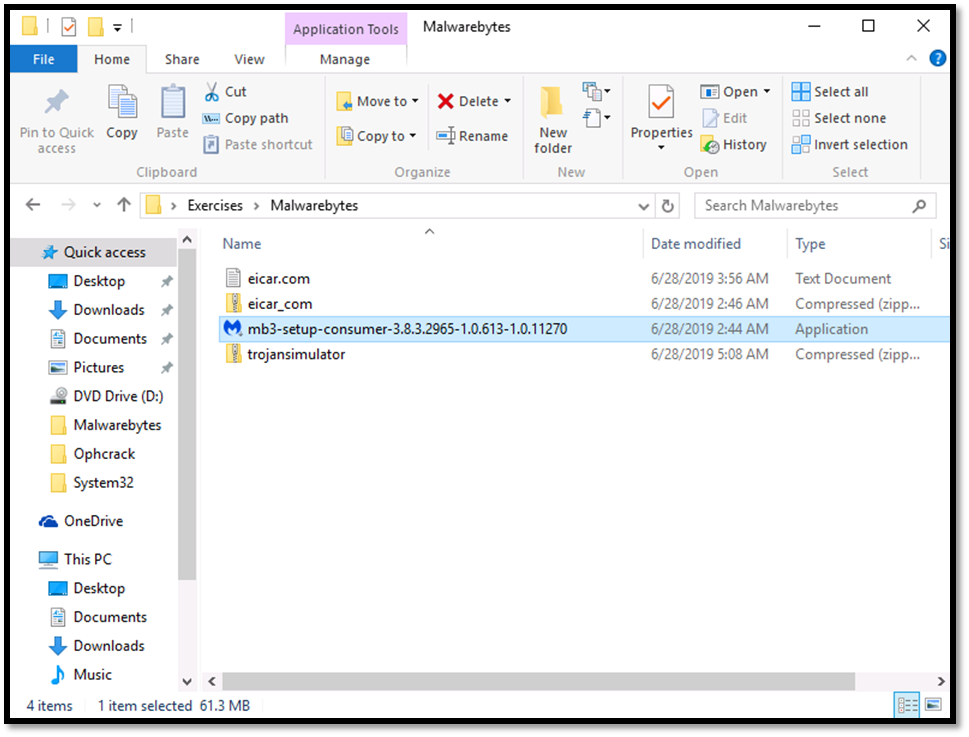969x737 pixels.
Task: Open the Move to dropdown
Action: tap(378, 101)
